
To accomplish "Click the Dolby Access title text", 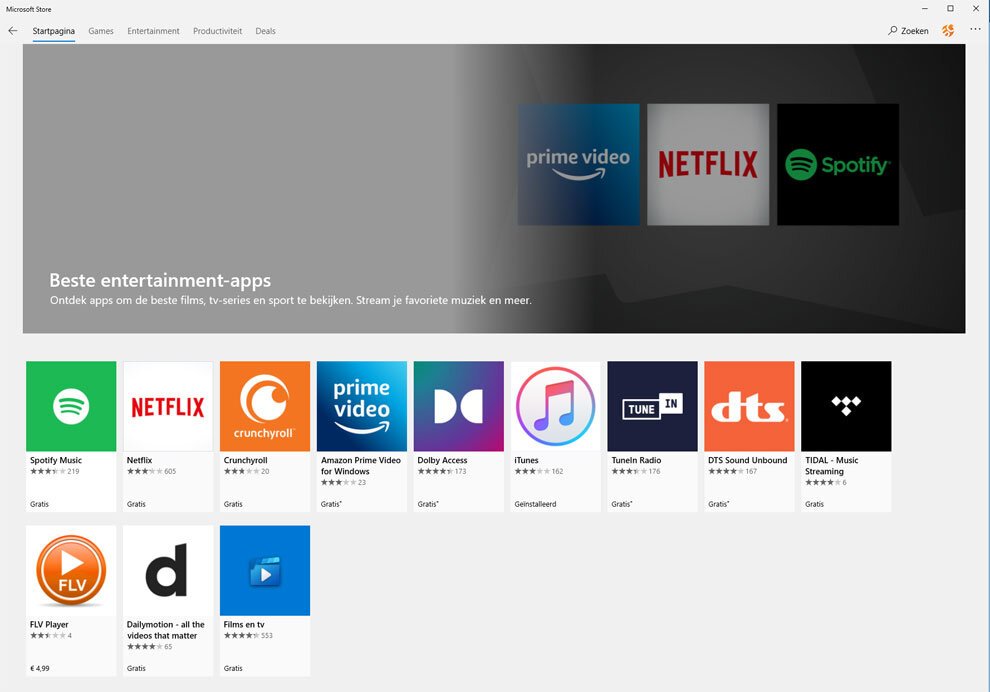I will pyautogui.click(x=443, y=460).
